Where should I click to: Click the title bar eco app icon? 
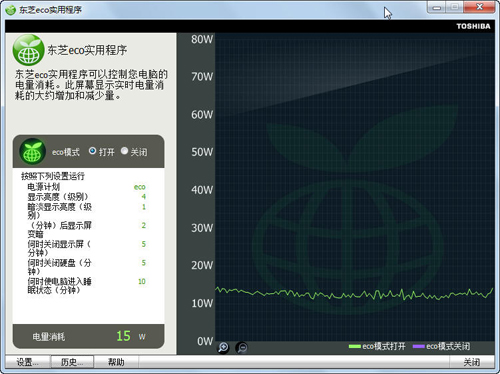10,10
